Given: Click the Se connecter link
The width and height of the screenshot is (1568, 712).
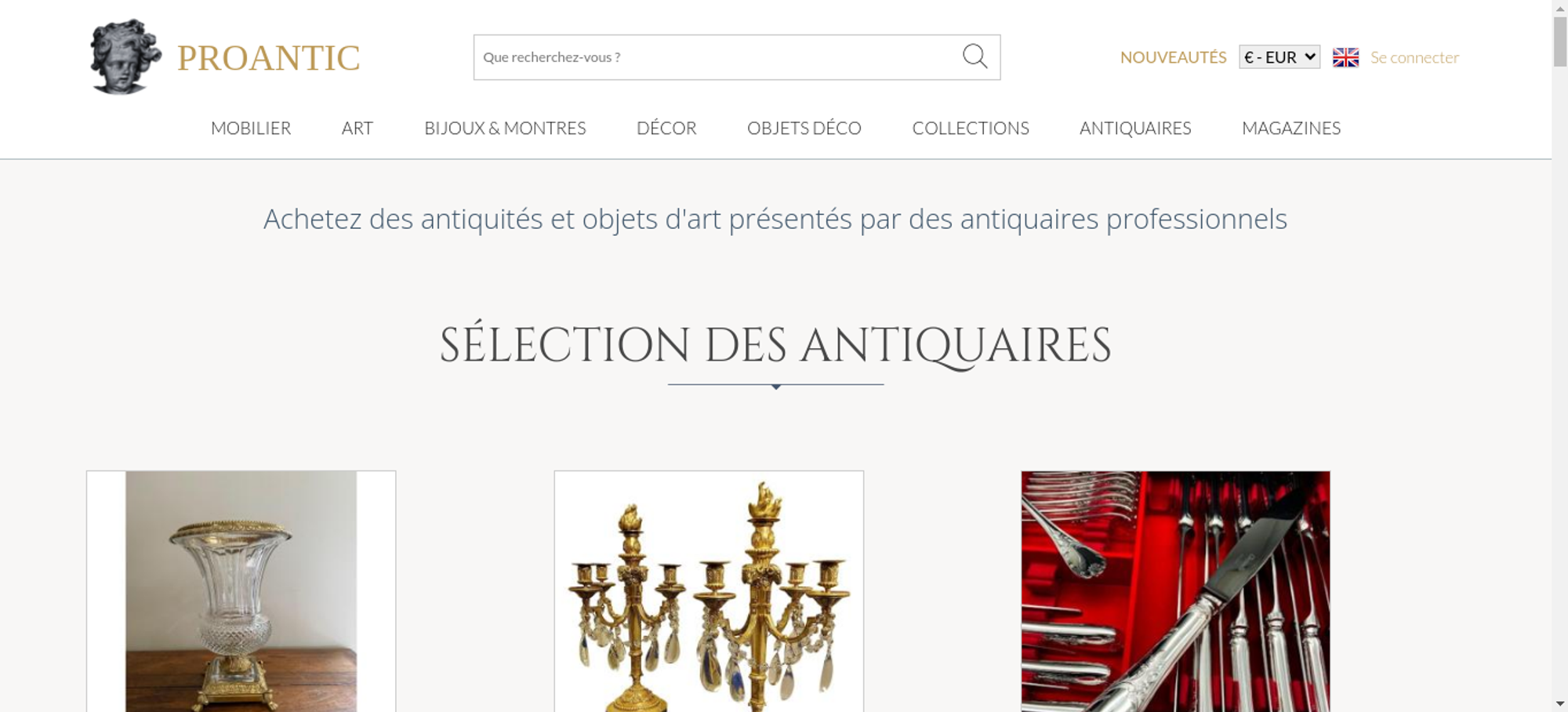Looking at the screenshot, I should point(1414,57).
